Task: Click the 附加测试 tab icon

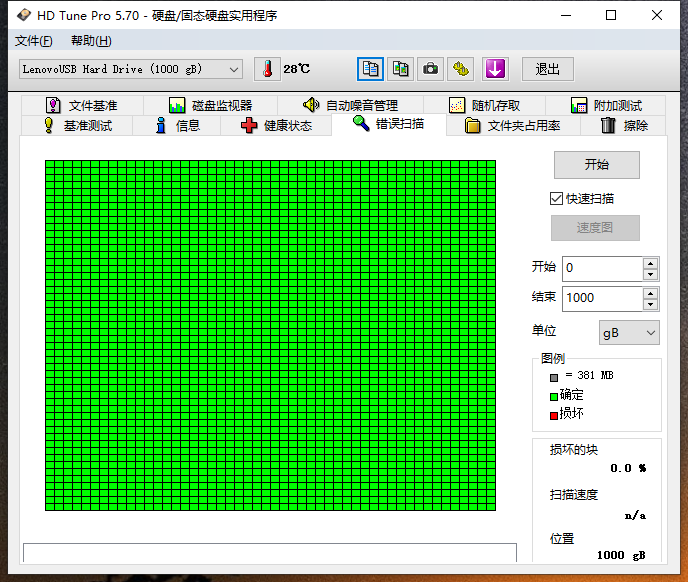Action: pyautogui.click(x=579, y=105)
